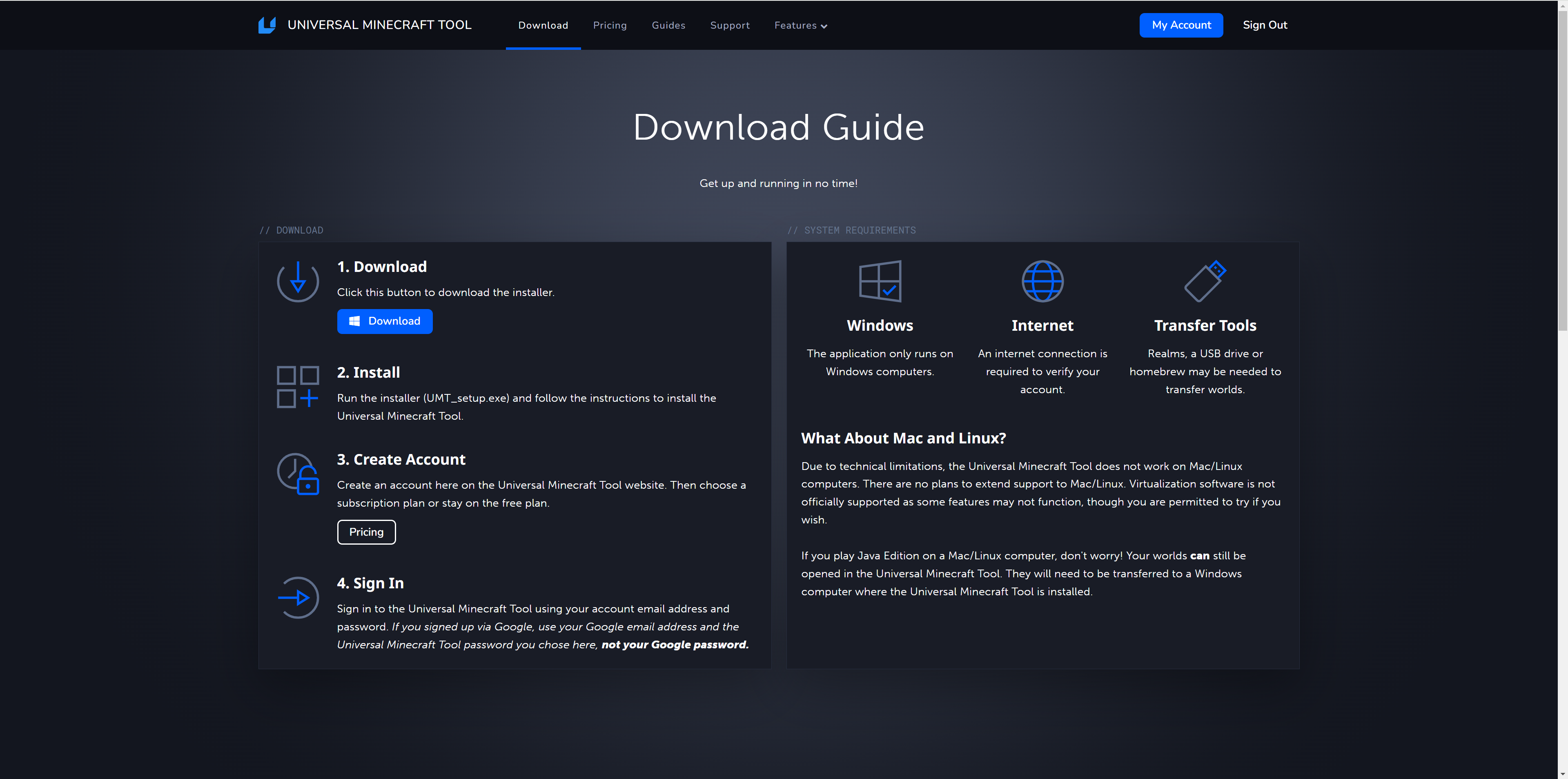
Task: Click the outlined Pricing button
Action: 366,532
